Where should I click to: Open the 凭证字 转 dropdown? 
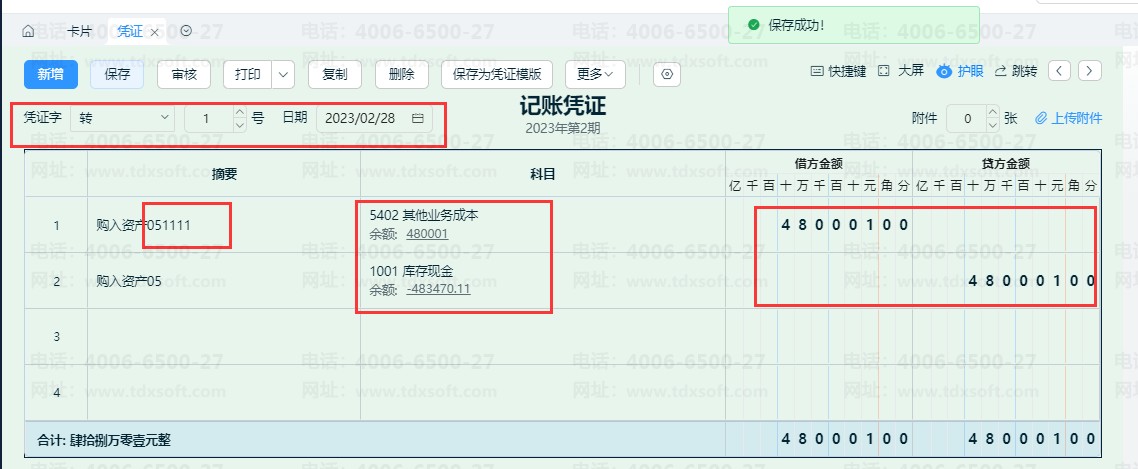pos(123,118)
